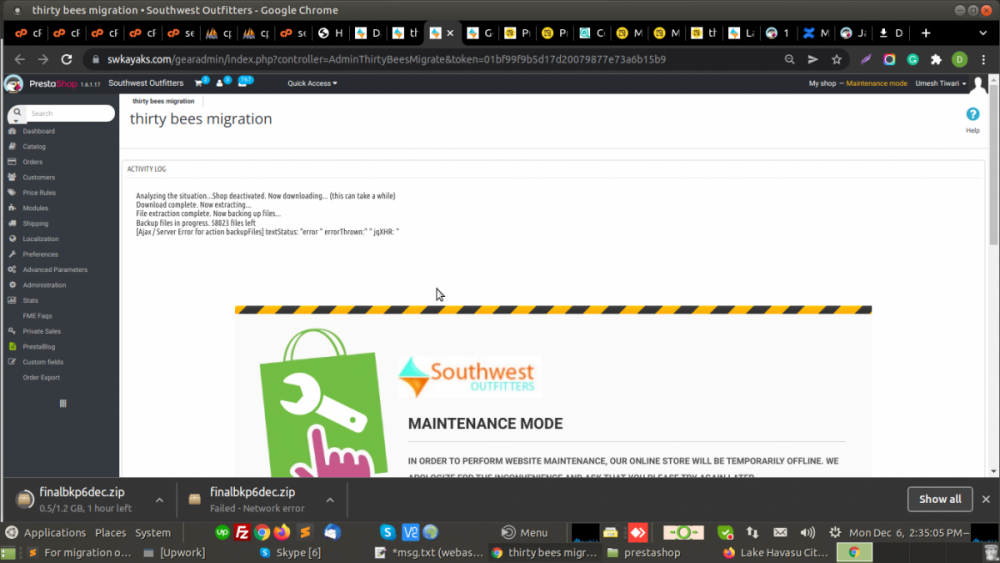Open the My shop link
The height and width of the screenshot is (563, 1000).
click(821, 83)
